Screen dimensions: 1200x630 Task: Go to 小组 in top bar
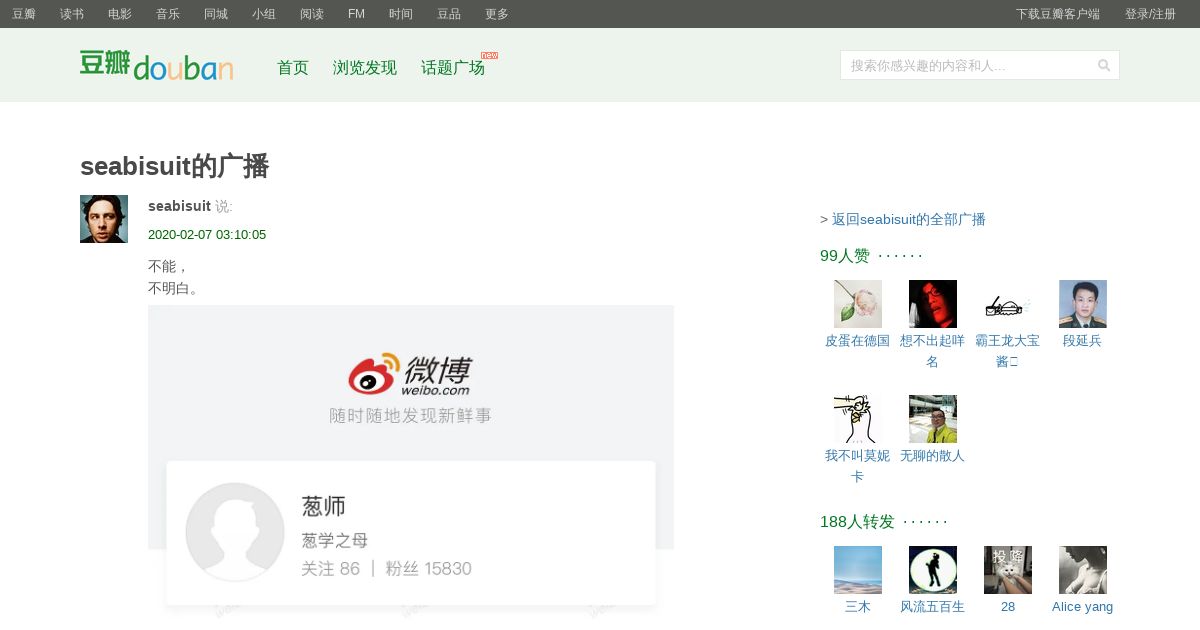pyautogui.click(x=264, y=14)
